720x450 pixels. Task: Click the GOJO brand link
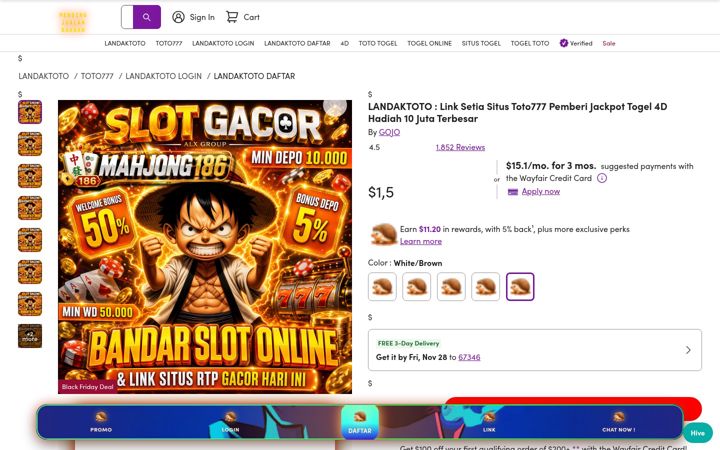[389, 132]
